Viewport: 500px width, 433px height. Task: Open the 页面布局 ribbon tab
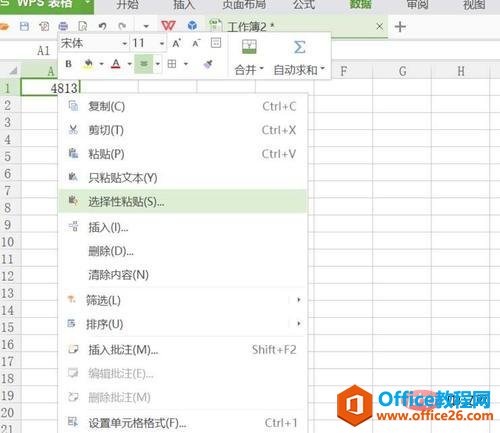[x=244, y=5]
